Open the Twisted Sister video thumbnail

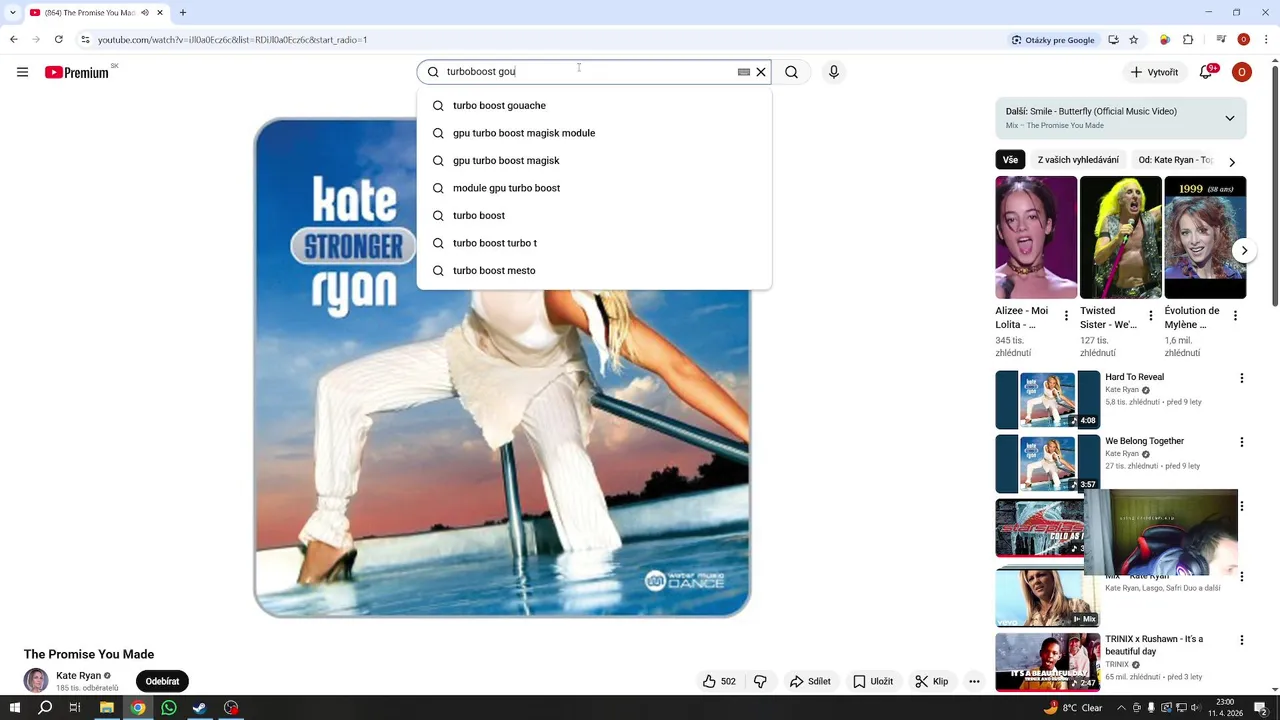[1121, 237]
